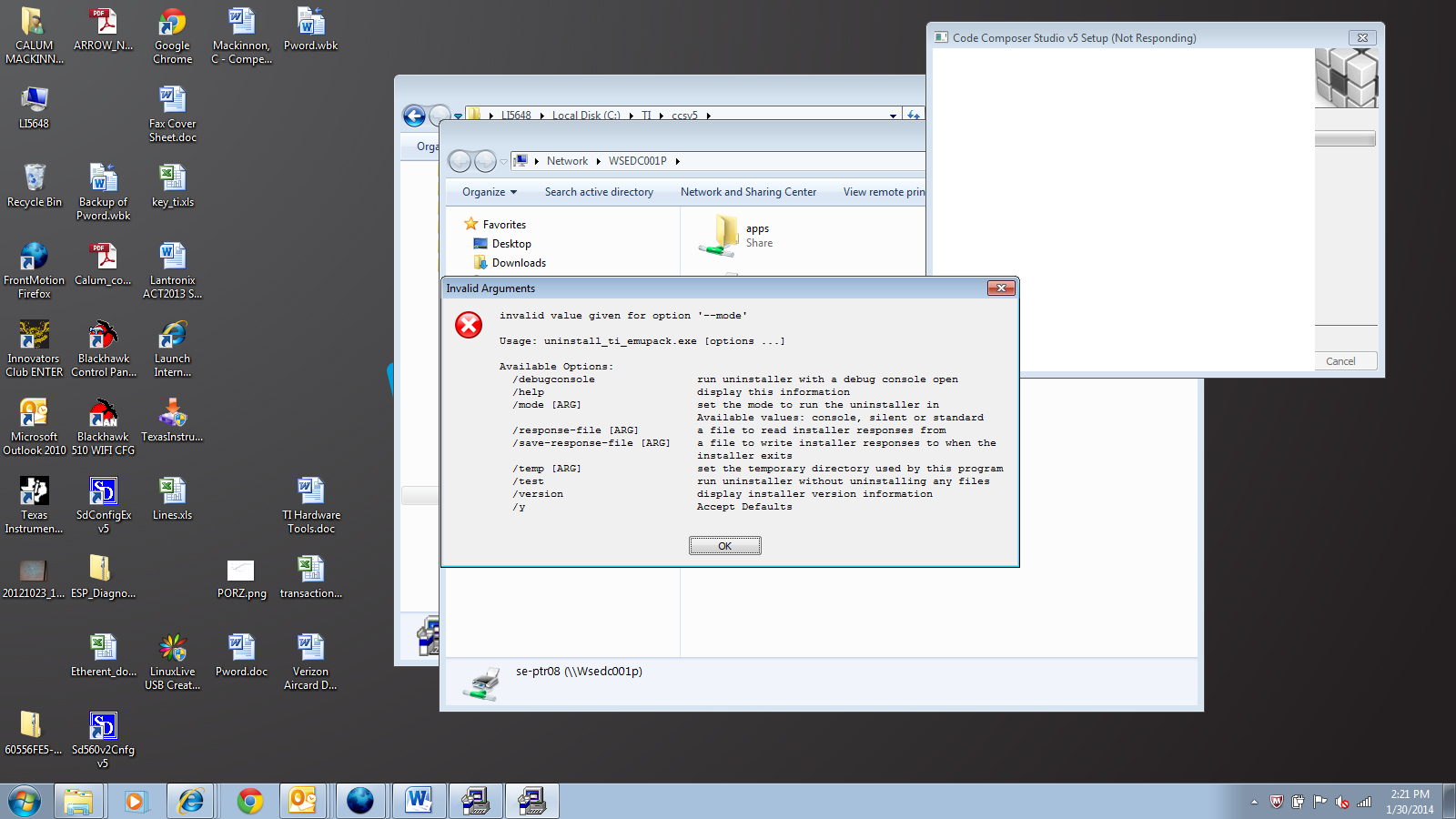Click View remote printers toolbar item
The width and height of the screenshot is (1456, 819).
[884, 192]
